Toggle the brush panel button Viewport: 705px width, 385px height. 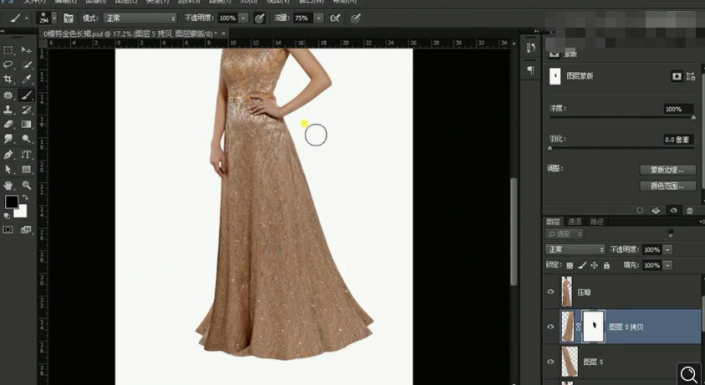click(x=68, y=18)
